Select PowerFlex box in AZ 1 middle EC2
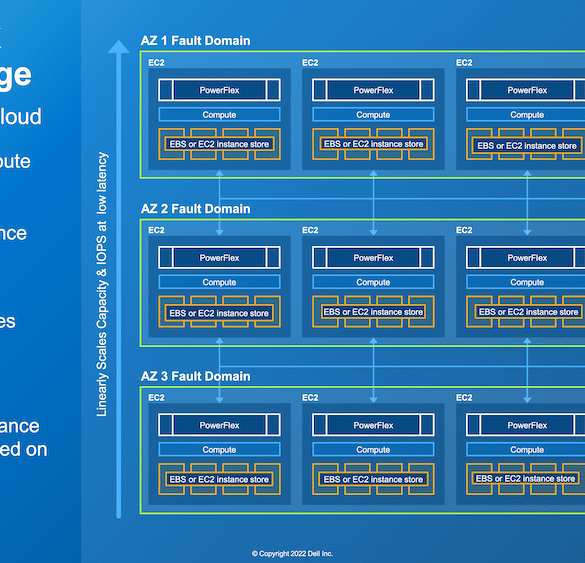Image resolution: width=585 pixels, height=563 pixels. (373, 90)
